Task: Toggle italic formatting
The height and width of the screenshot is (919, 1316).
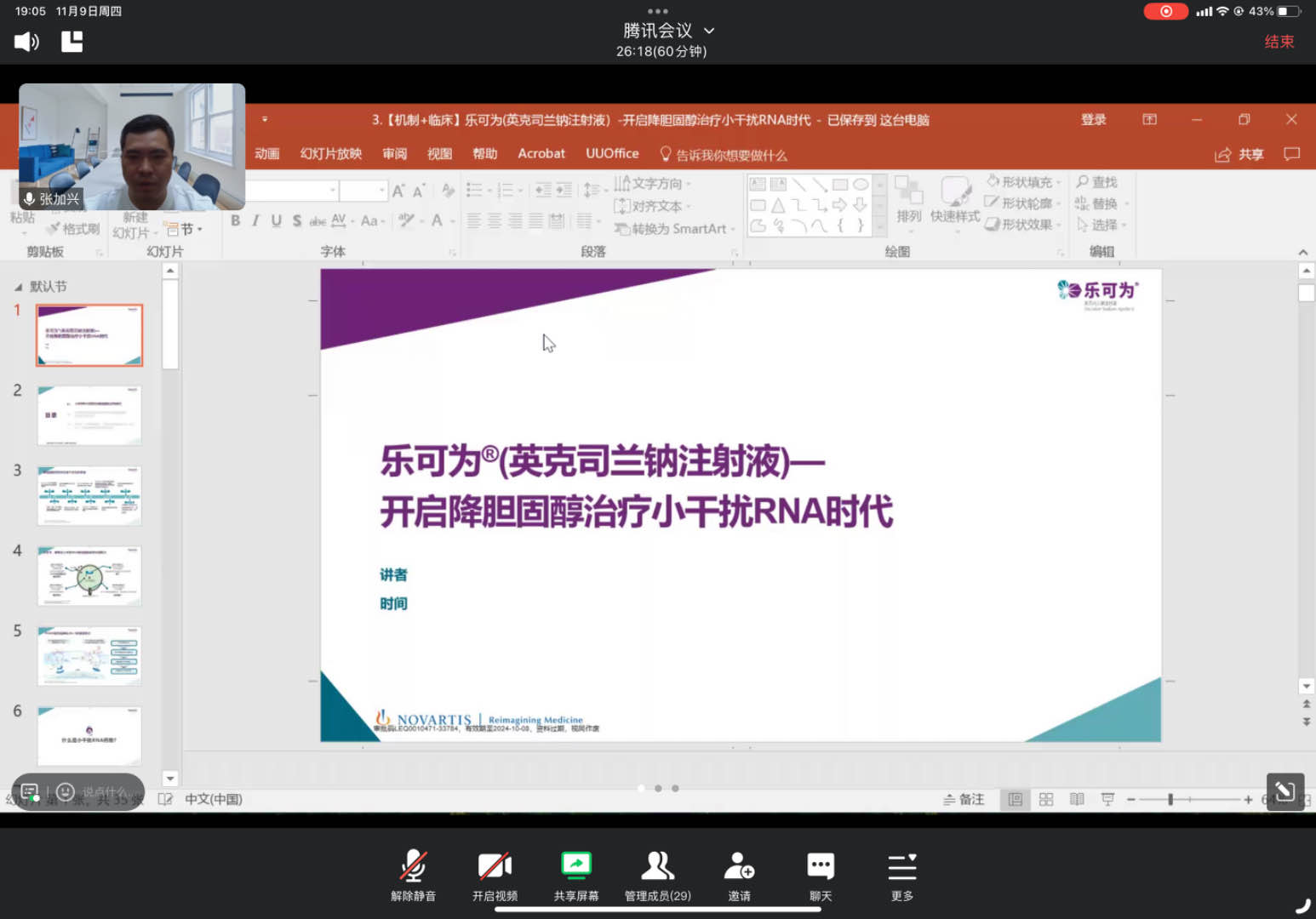Action: (255, 221)
